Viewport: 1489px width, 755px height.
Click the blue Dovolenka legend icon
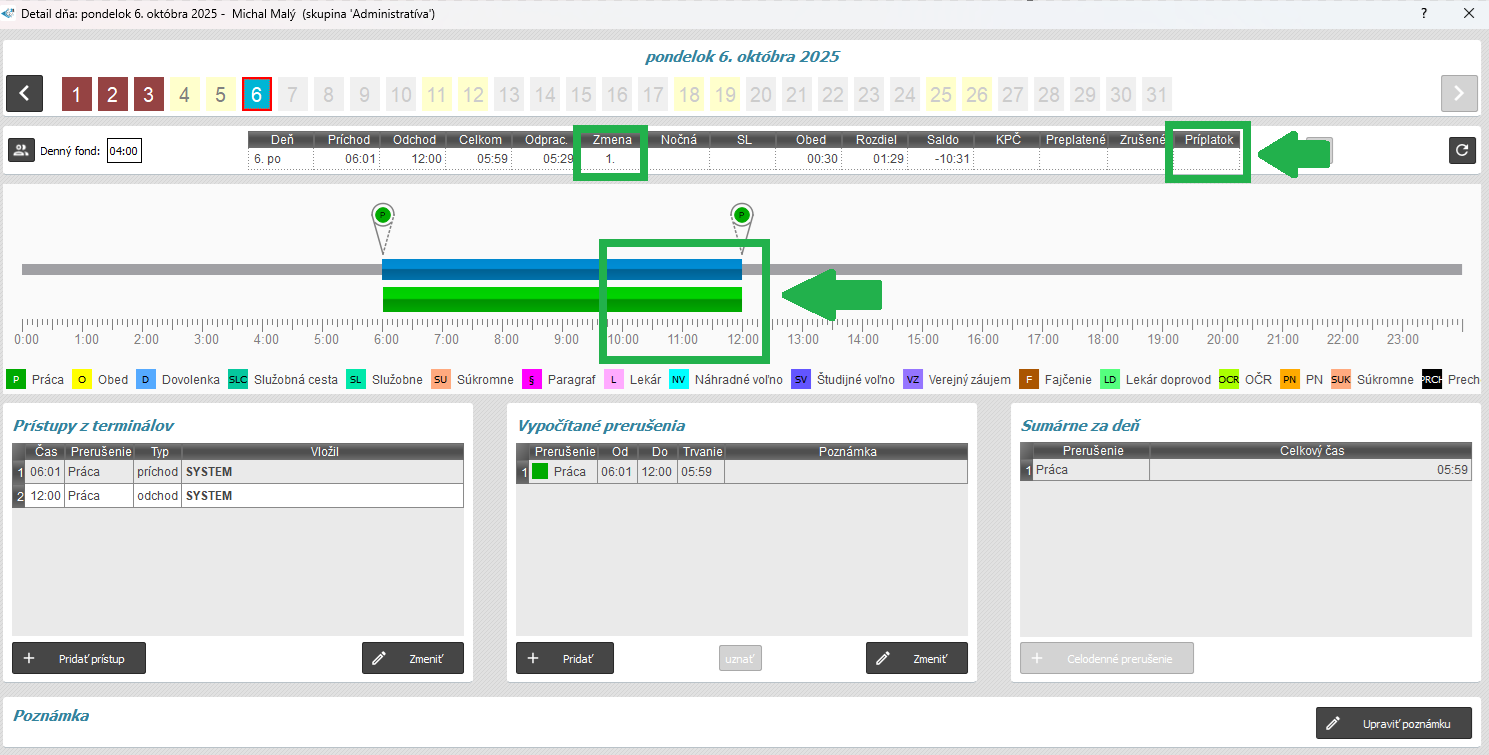(146, 379)
